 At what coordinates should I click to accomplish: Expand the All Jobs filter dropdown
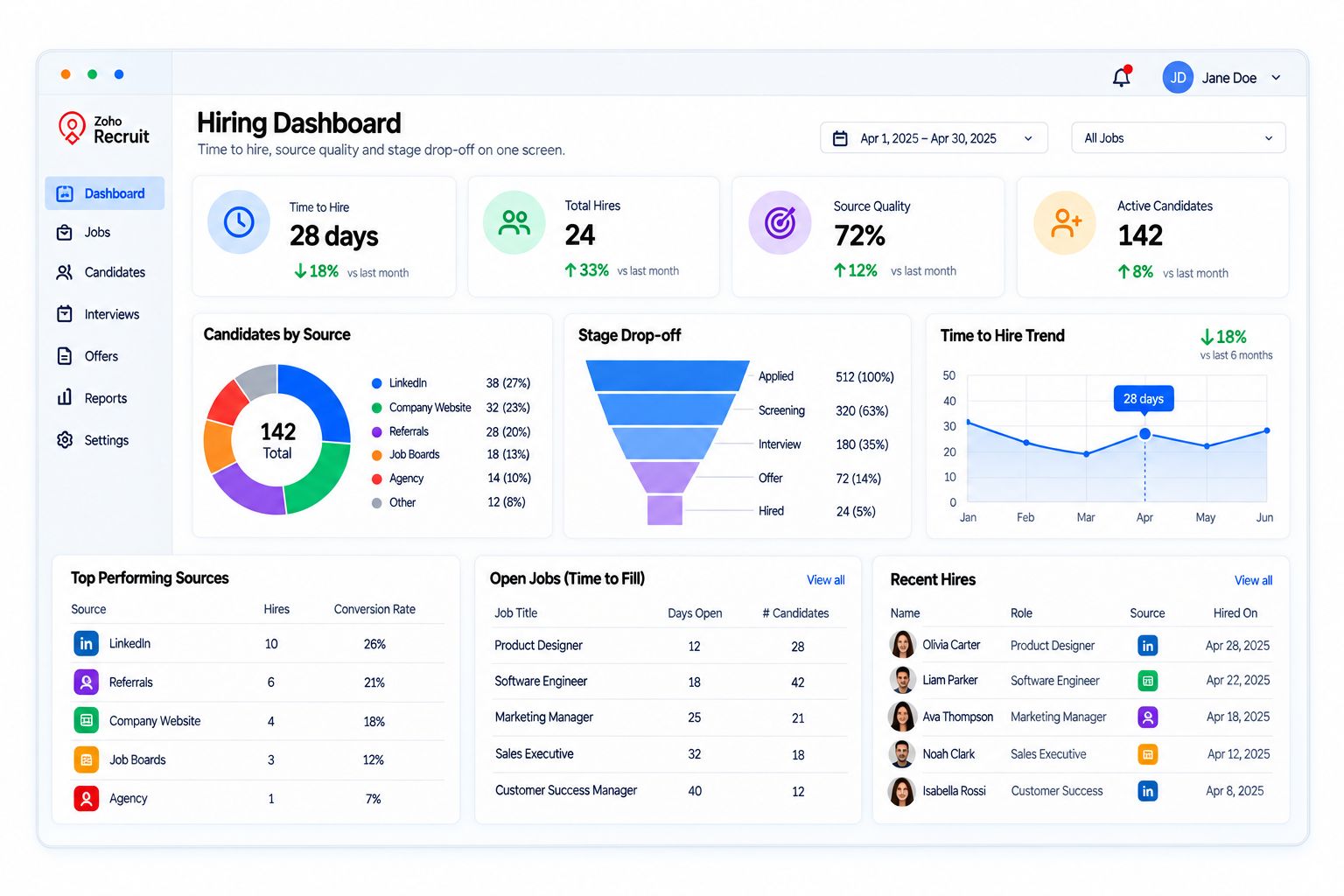[x=1179, y=138]
